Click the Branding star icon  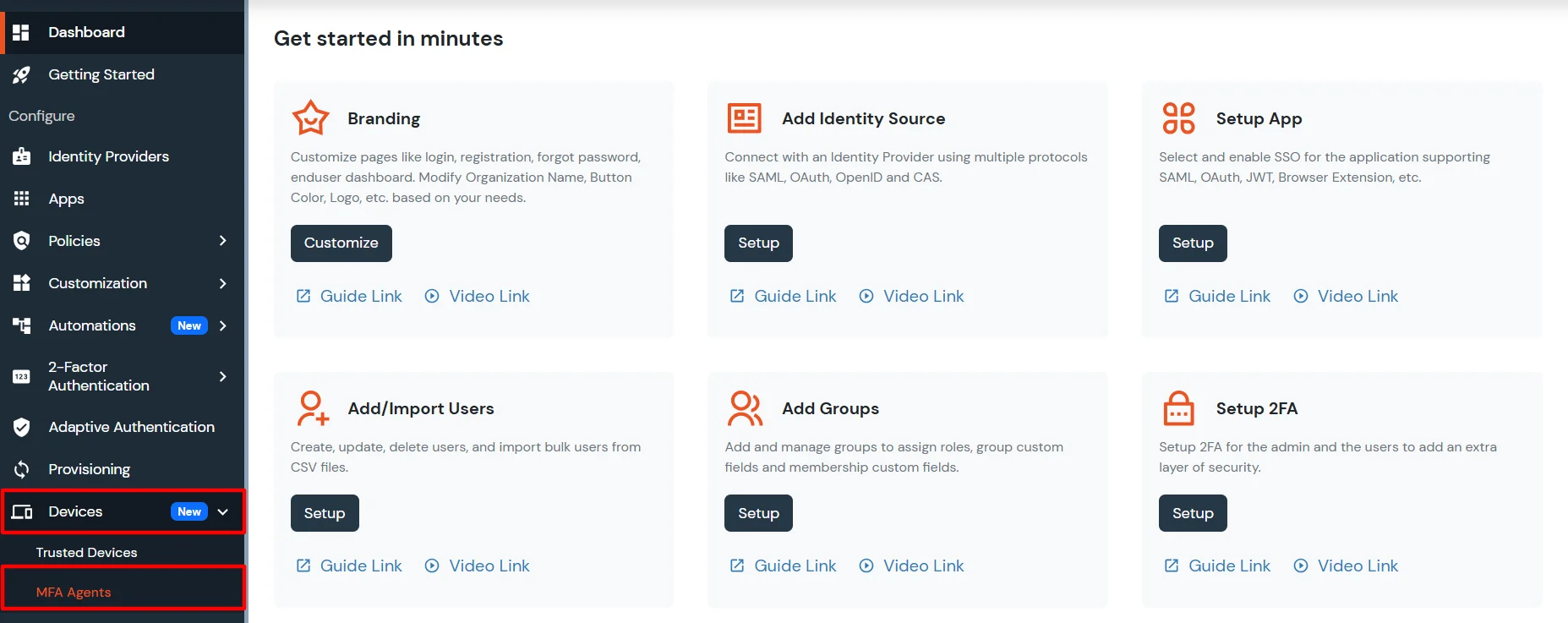pyautogui.click(x=310, y=118)
